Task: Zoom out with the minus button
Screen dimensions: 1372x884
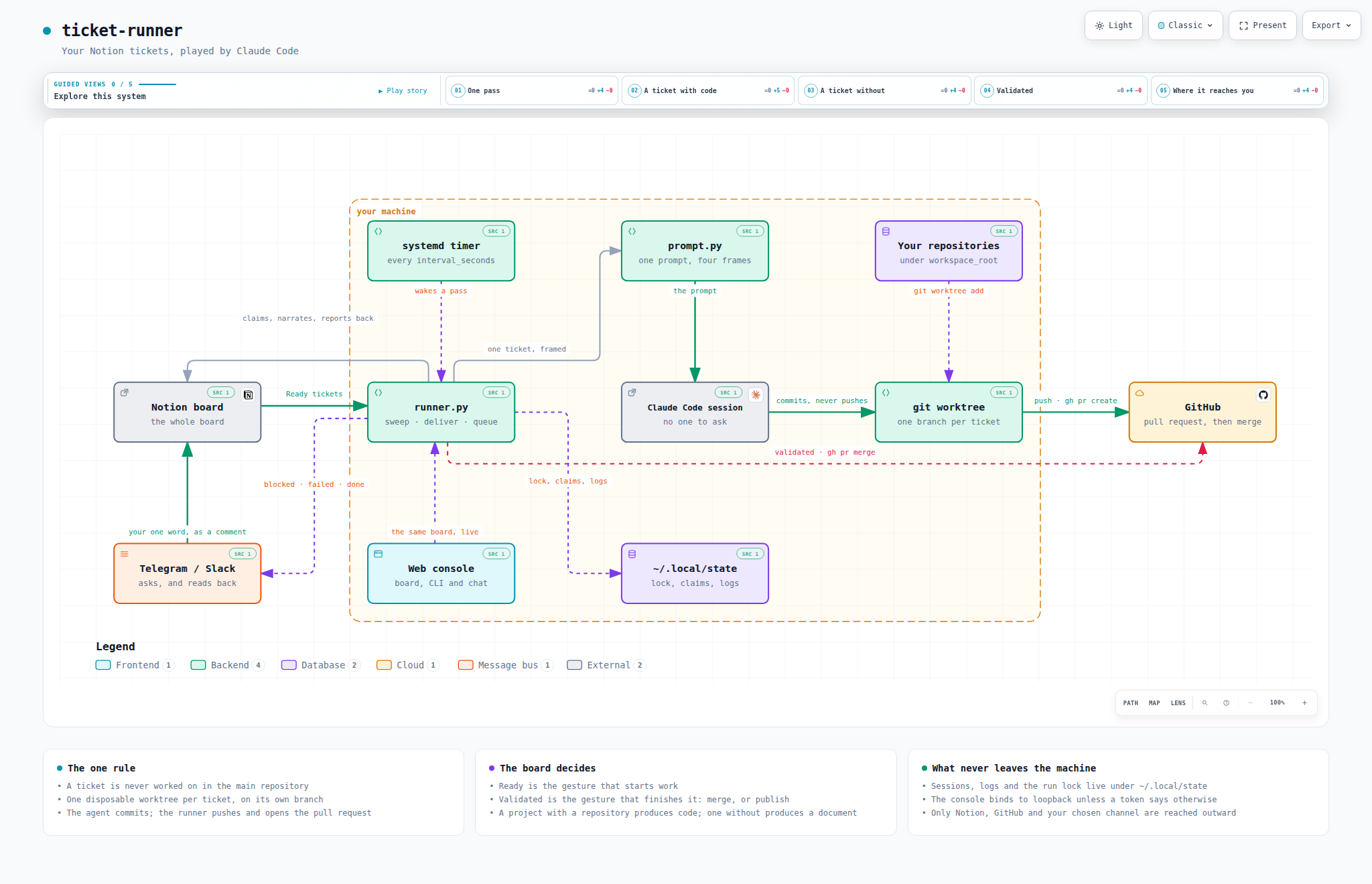Action: [x=1250, y=703]
